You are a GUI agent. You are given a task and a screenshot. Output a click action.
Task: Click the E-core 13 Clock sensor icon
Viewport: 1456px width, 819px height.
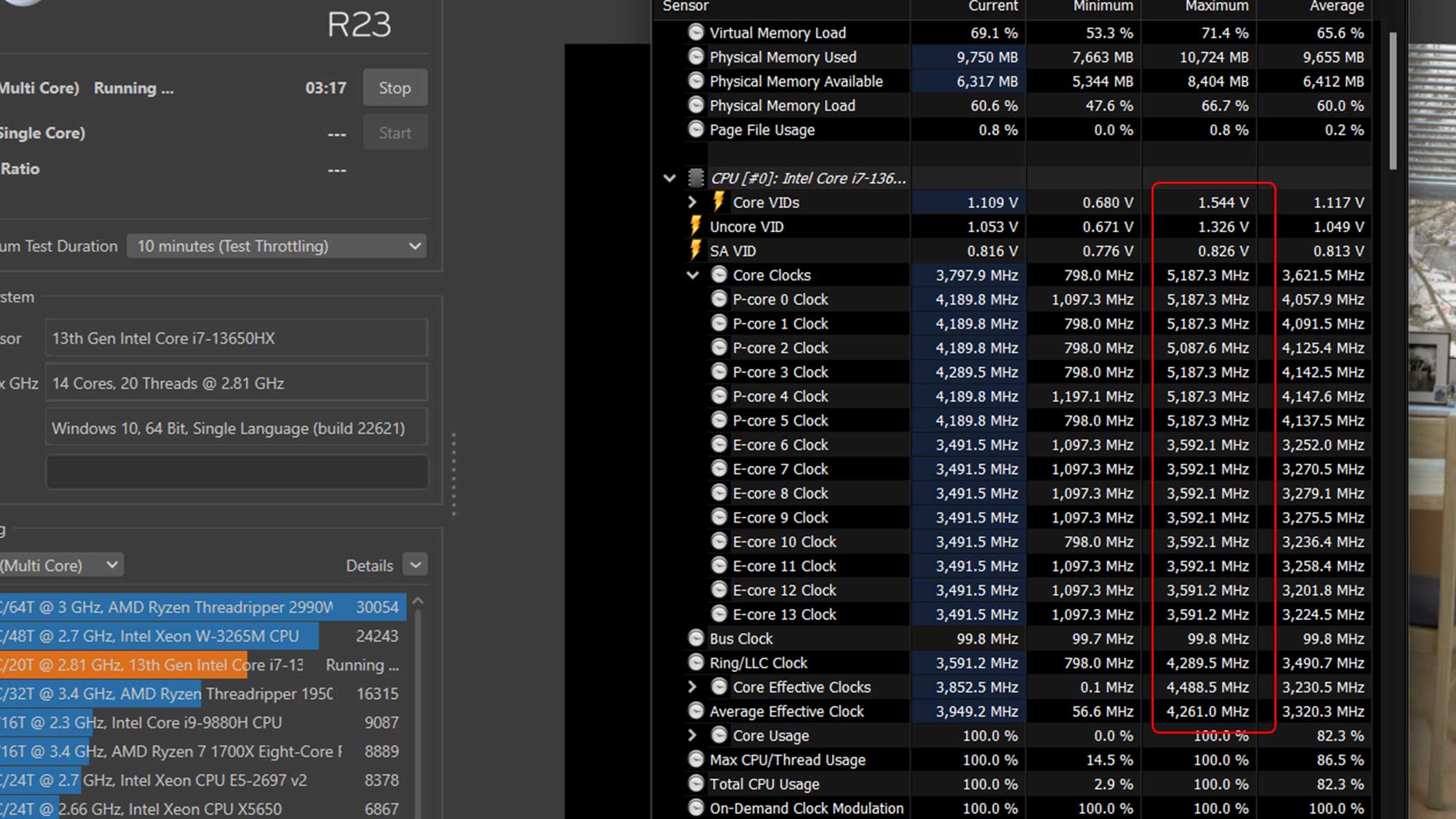click(719, 614)
